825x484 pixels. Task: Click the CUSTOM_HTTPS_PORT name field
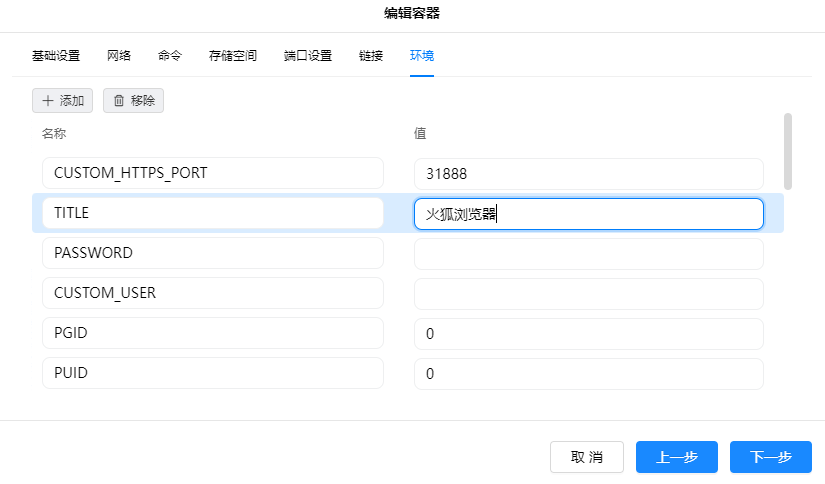tap(213, 173)
